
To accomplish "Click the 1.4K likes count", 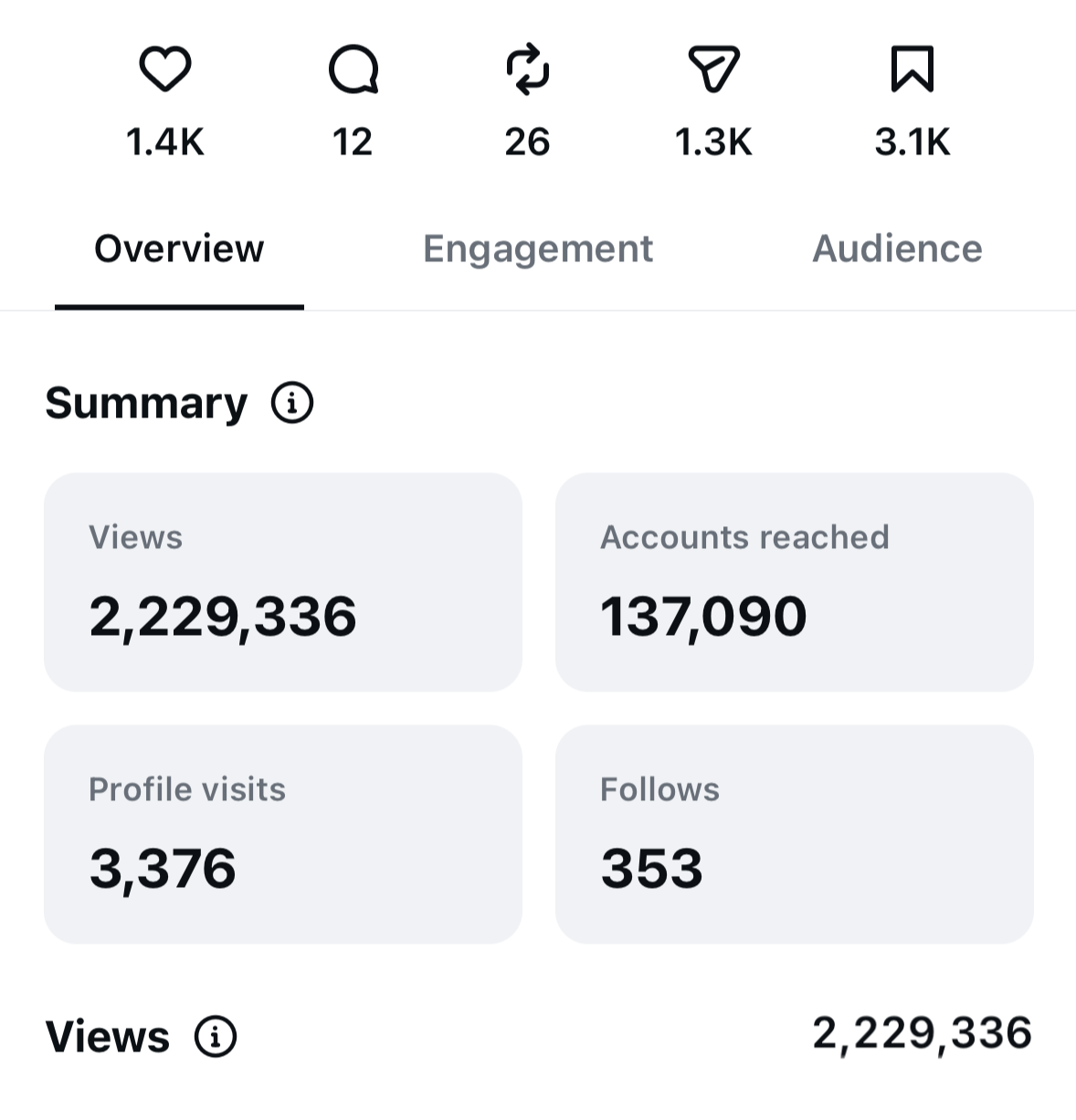I will 165,143.
